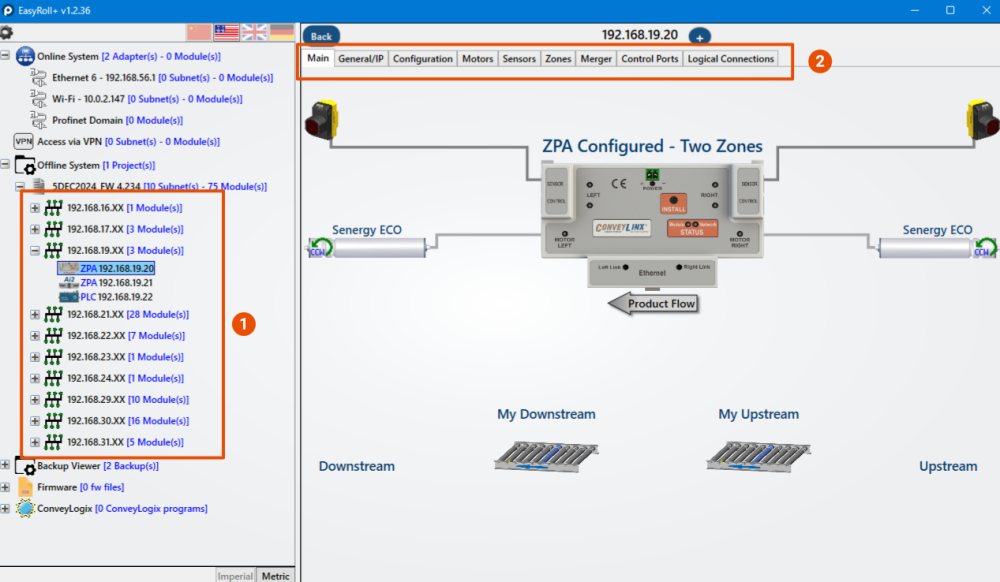Viewport: 1000px width, 582px height.
Task: Select the German flag language icon
Action: [x=281, y=31]
